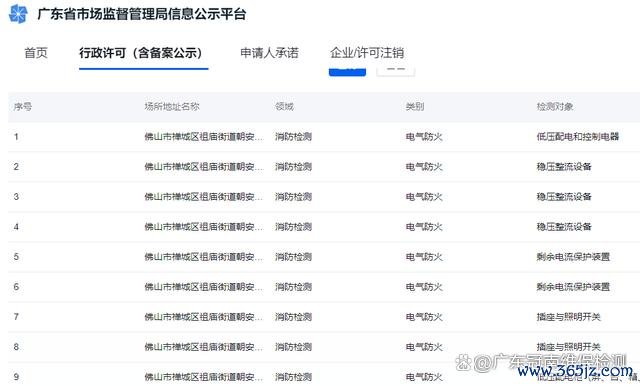Screen dimensions: 640x386
Task: Click 消防检测 in row 6
Action: [293, 287]
